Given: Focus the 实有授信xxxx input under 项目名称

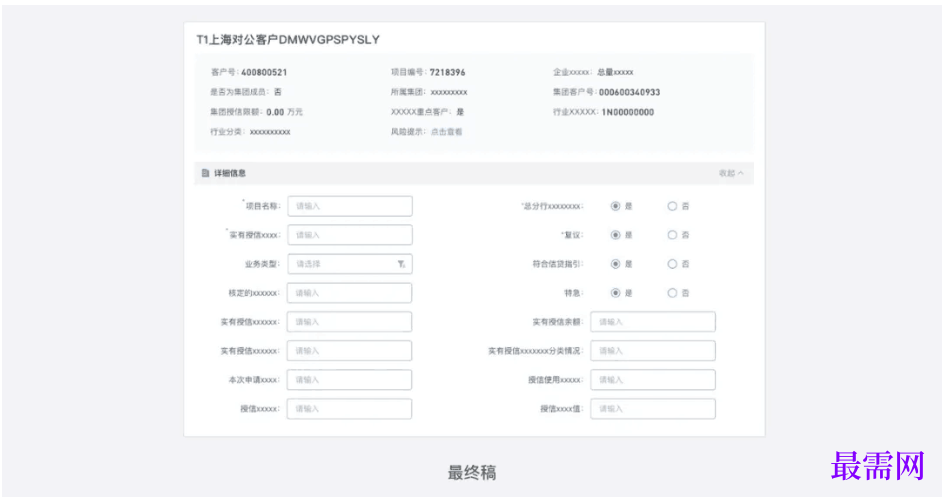Looking at the screenshot, I should (x=350, y=235).
